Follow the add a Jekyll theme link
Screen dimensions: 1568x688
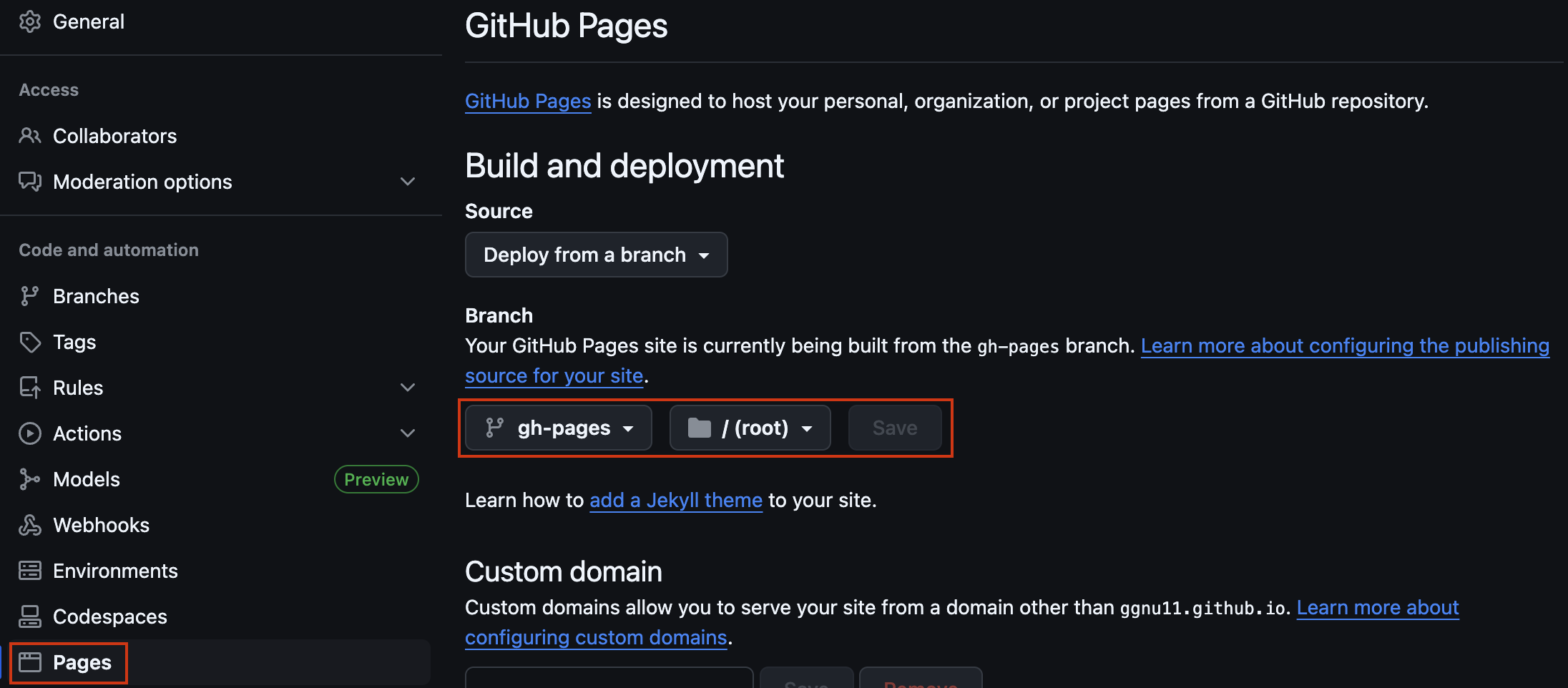click(675, 500)
